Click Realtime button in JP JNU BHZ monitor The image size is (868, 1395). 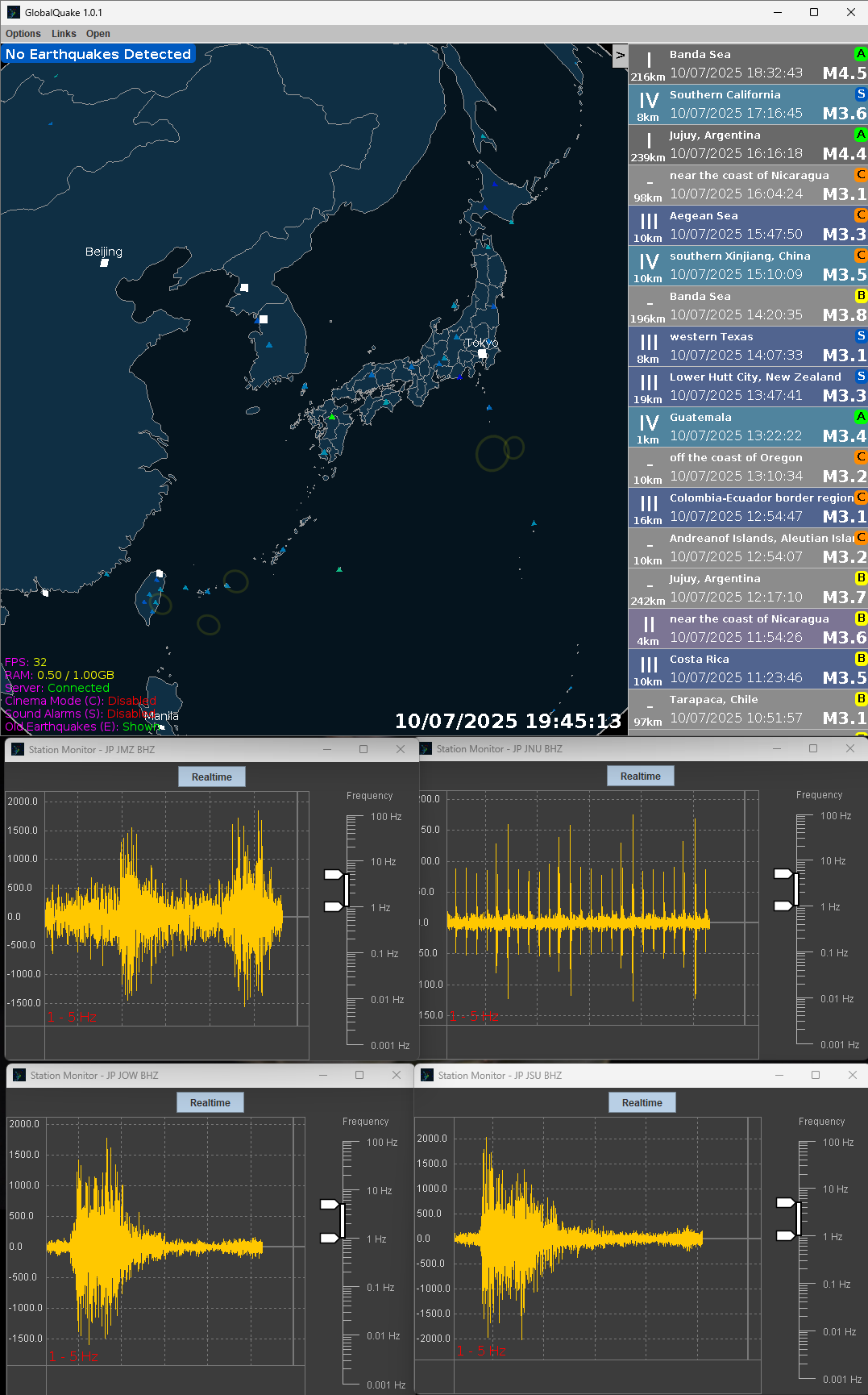(x=641, y=776)
